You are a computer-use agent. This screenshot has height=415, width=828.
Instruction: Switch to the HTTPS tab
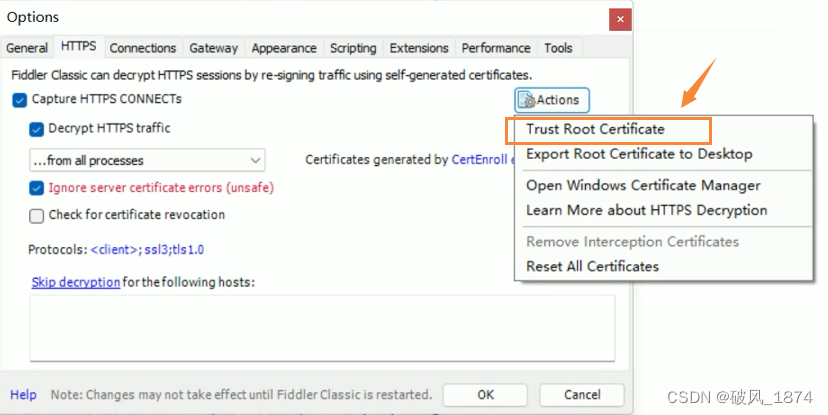point(79,46)
